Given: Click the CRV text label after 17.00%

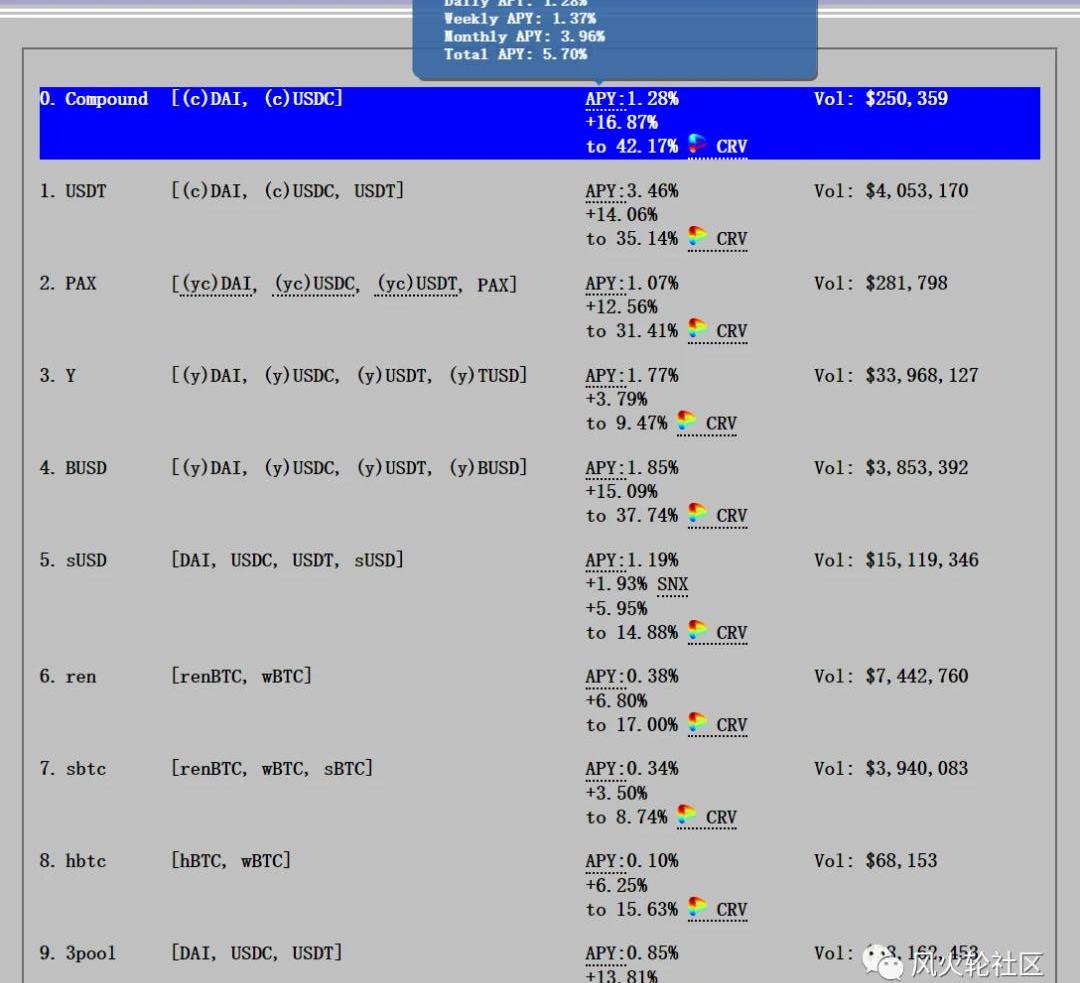Looking at the screenshot, I should pos(731,725).
